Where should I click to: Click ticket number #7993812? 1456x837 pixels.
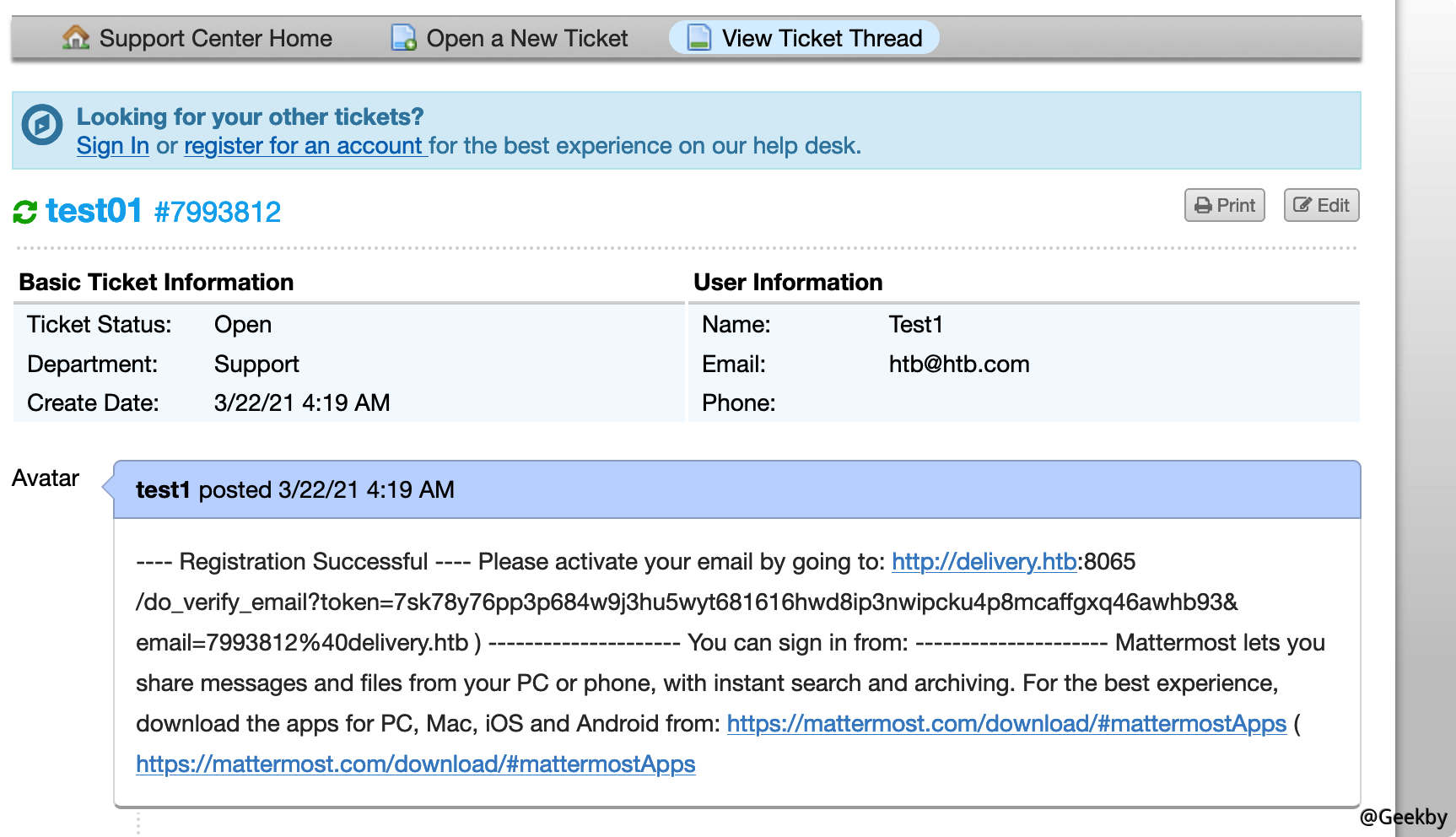pyautogui.click(x=218, y=213)
